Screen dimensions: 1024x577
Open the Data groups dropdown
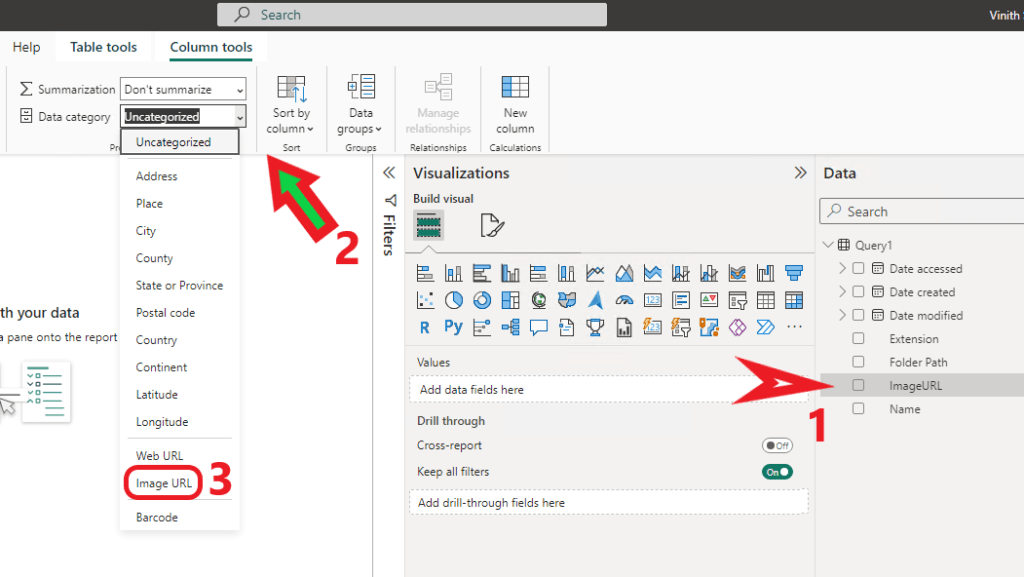360,104
